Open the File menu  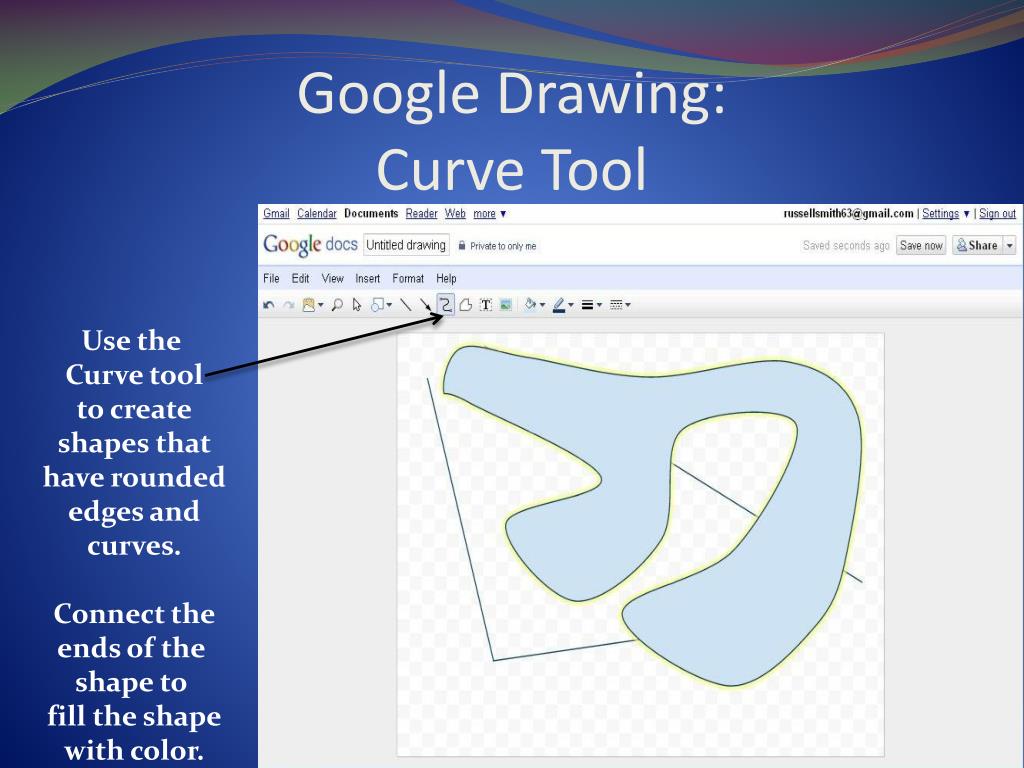(271, 279)
